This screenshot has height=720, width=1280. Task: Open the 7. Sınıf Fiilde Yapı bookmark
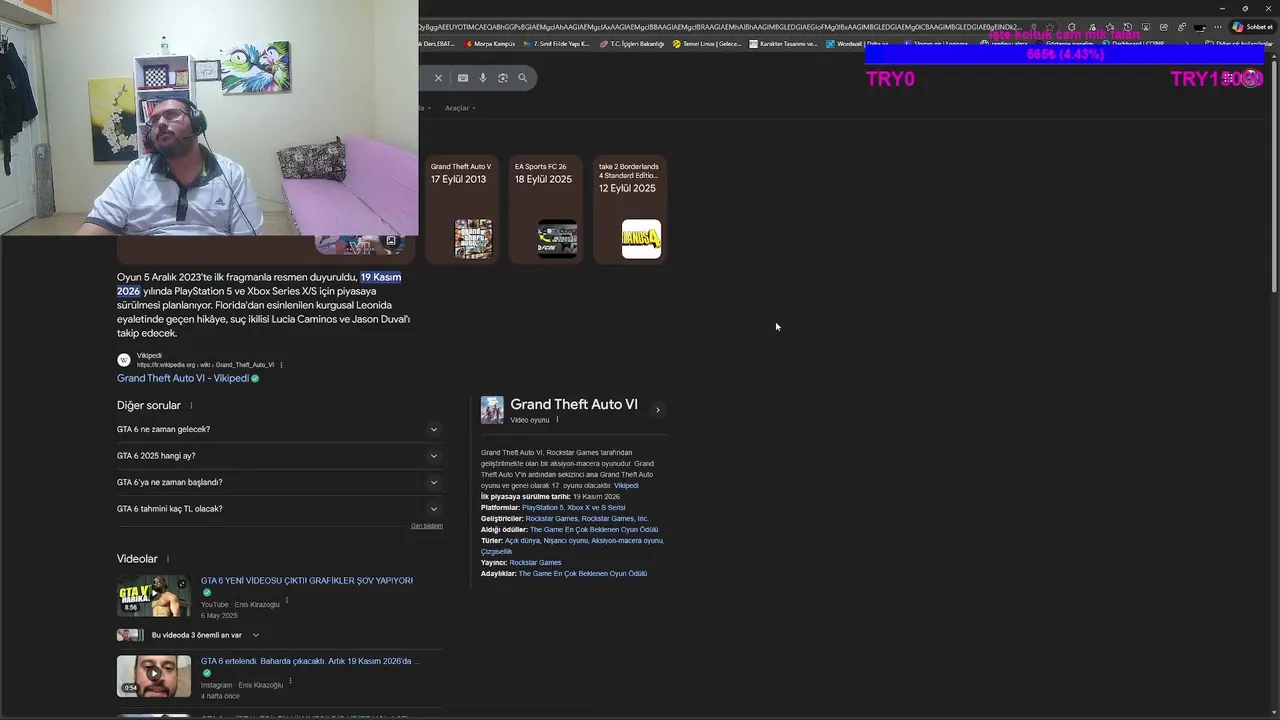point(556,44)
